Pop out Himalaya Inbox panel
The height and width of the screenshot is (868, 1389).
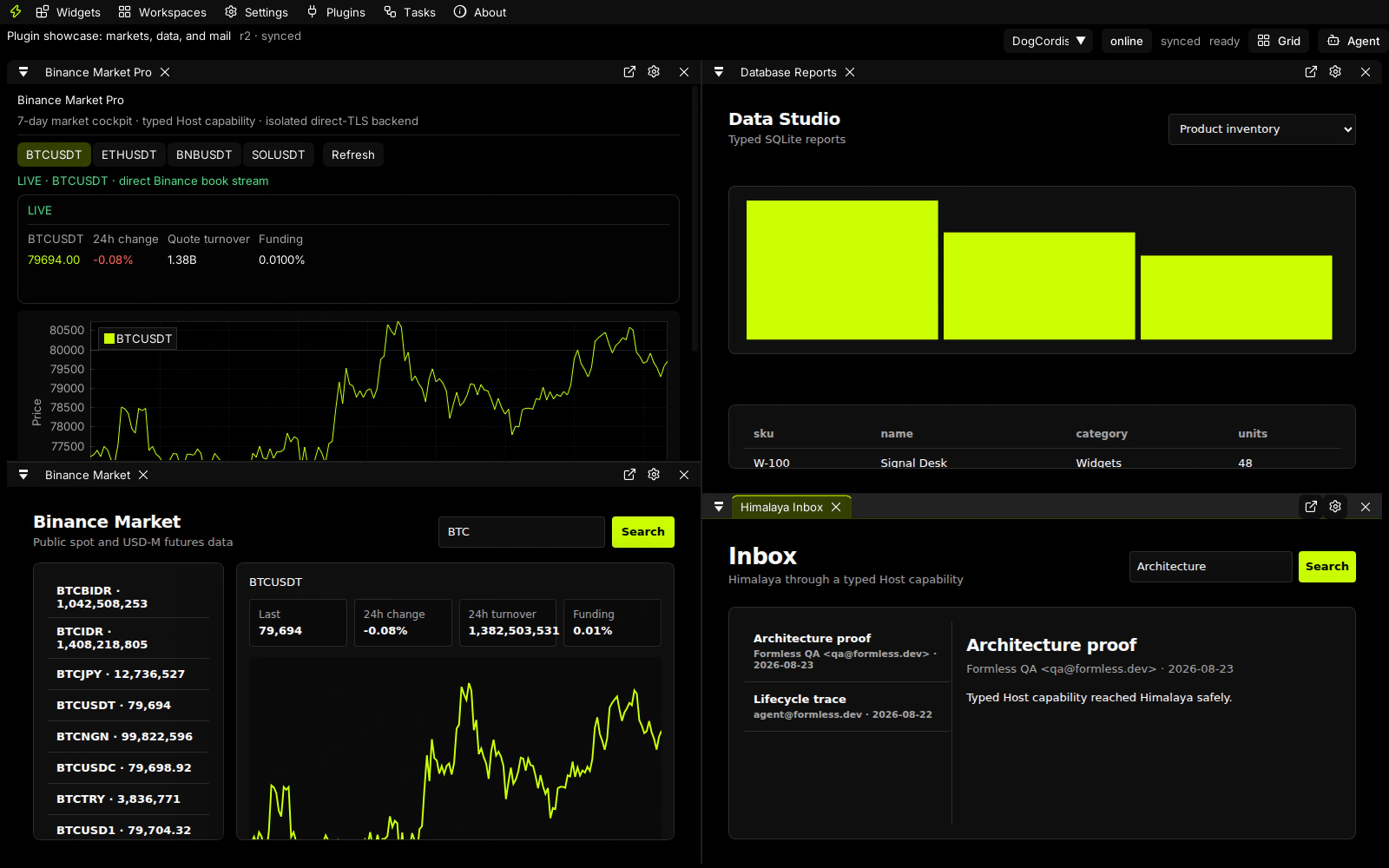(x=1311, y=506)
